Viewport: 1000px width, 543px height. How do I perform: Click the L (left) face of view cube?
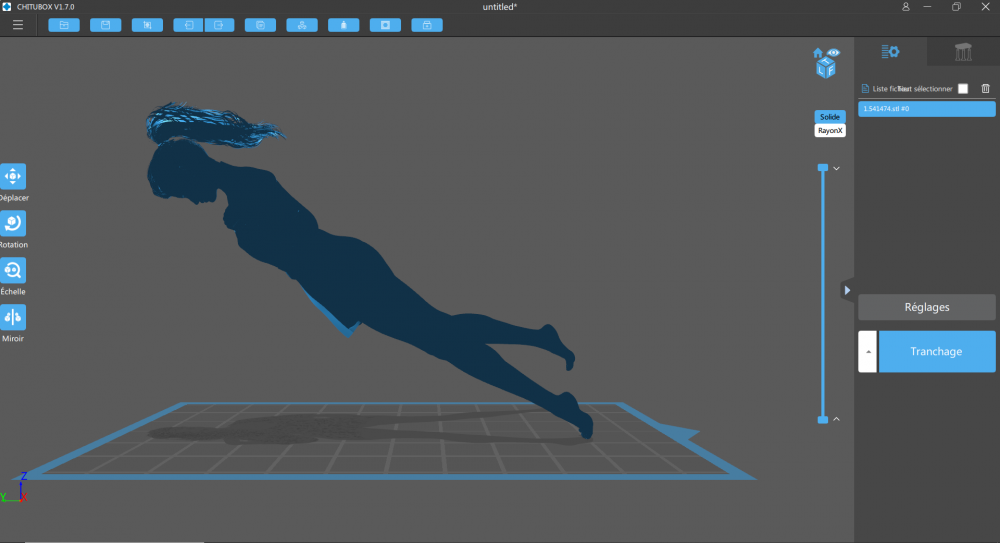tap(822, 70)
